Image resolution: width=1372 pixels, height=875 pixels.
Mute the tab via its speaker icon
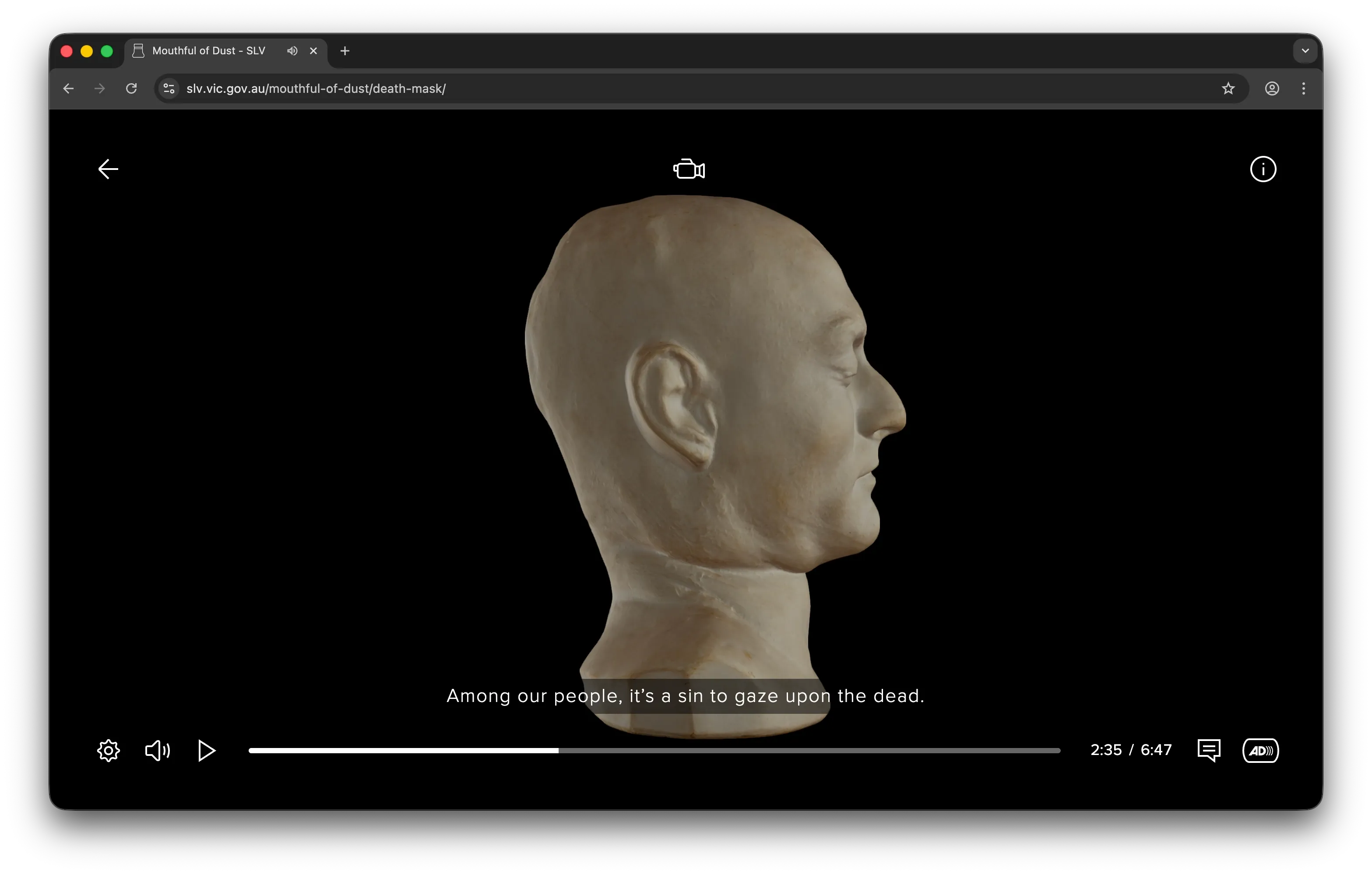292,51
